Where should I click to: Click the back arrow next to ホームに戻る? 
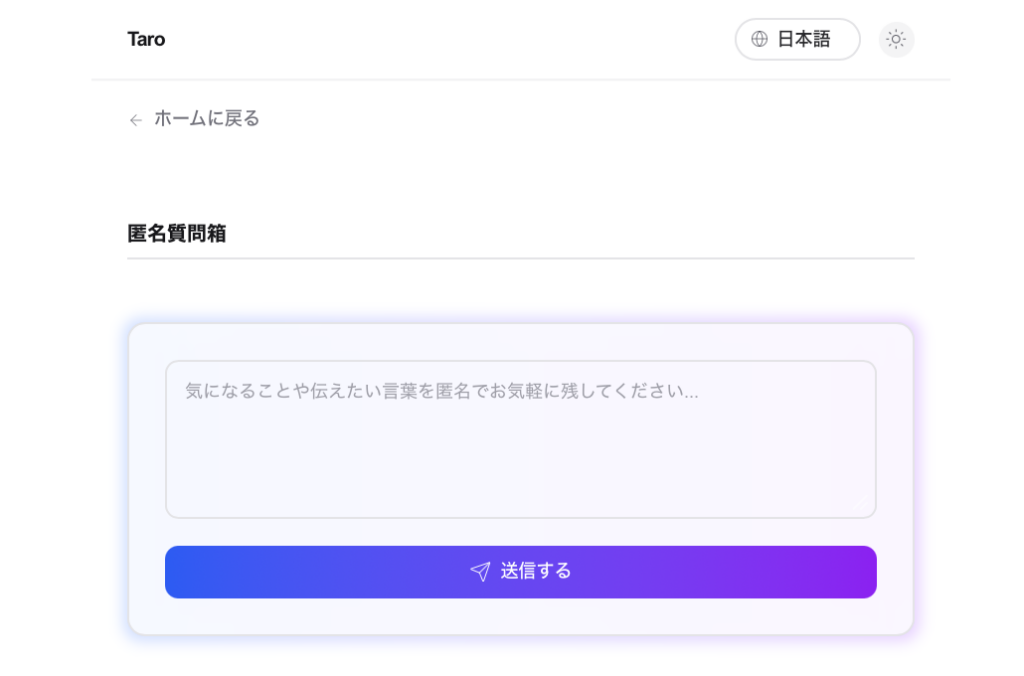[135, 119]
